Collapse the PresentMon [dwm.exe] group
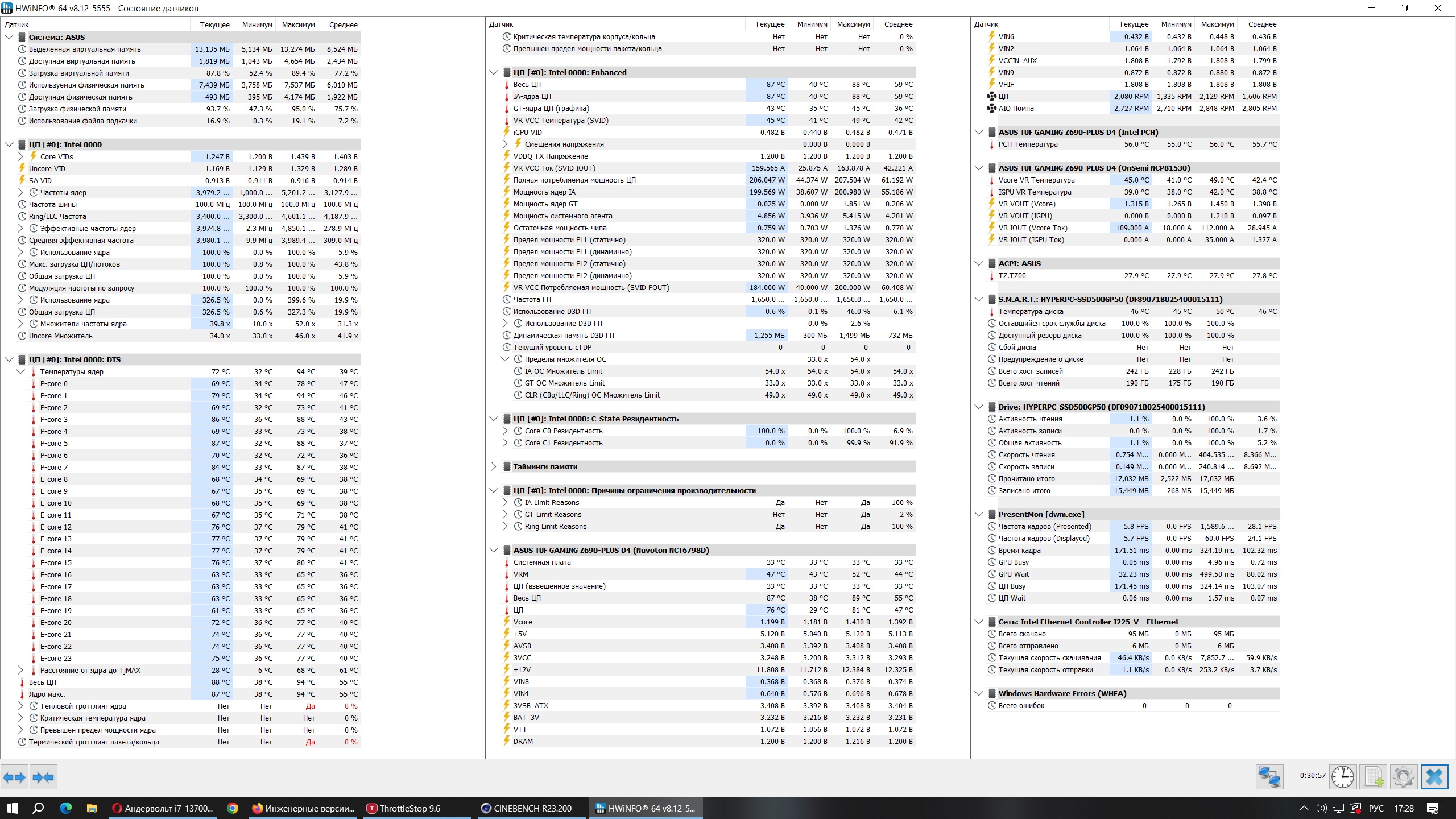This screenshot has height=819, width=1456. point(979,514)
